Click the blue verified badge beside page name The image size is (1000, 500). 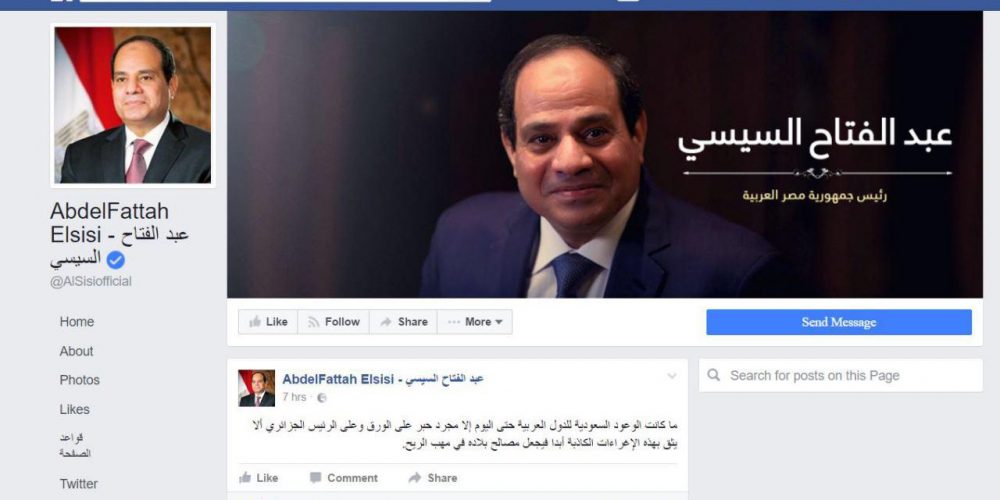(115, 260)
